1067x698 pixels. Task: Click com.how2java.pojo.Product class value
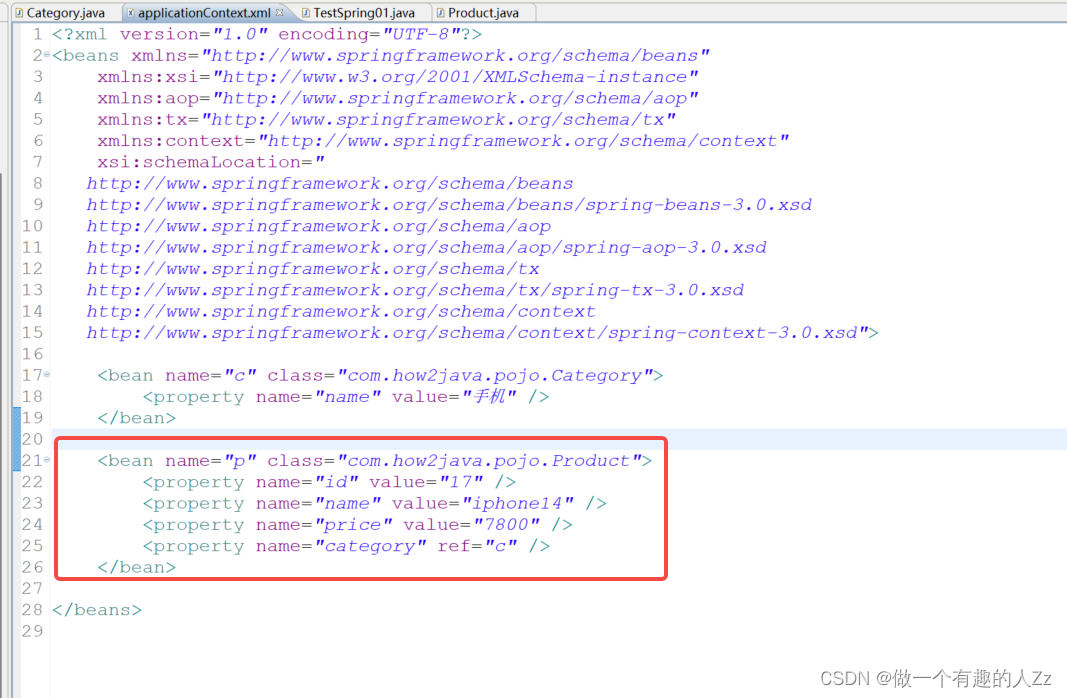pyautogui.click(x=489, y=461)
